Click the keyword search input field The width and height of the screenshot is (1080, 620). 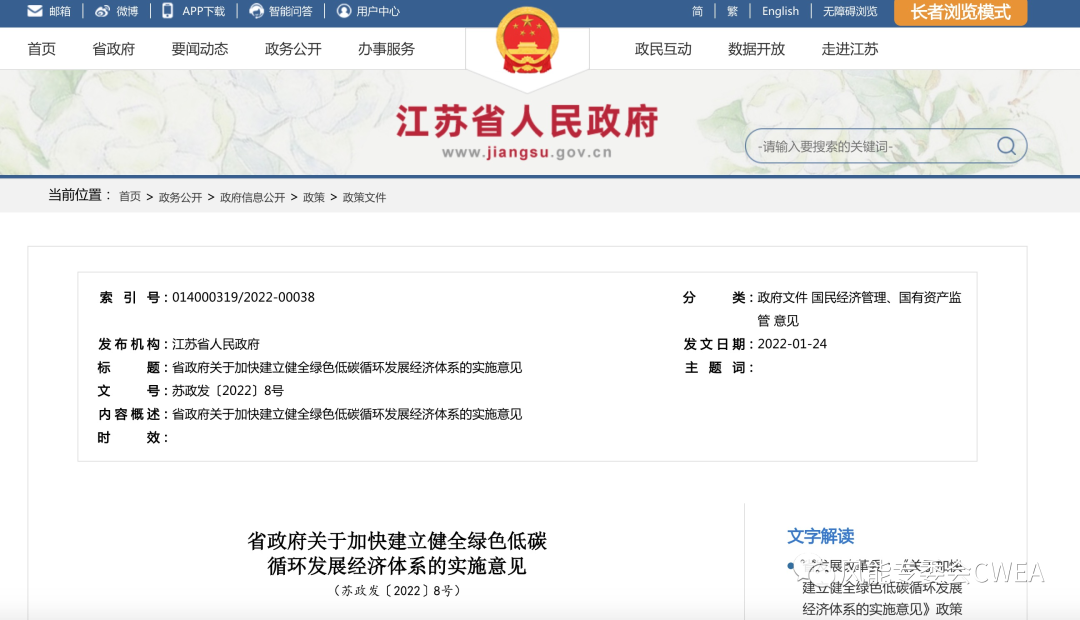click(870, 147)
